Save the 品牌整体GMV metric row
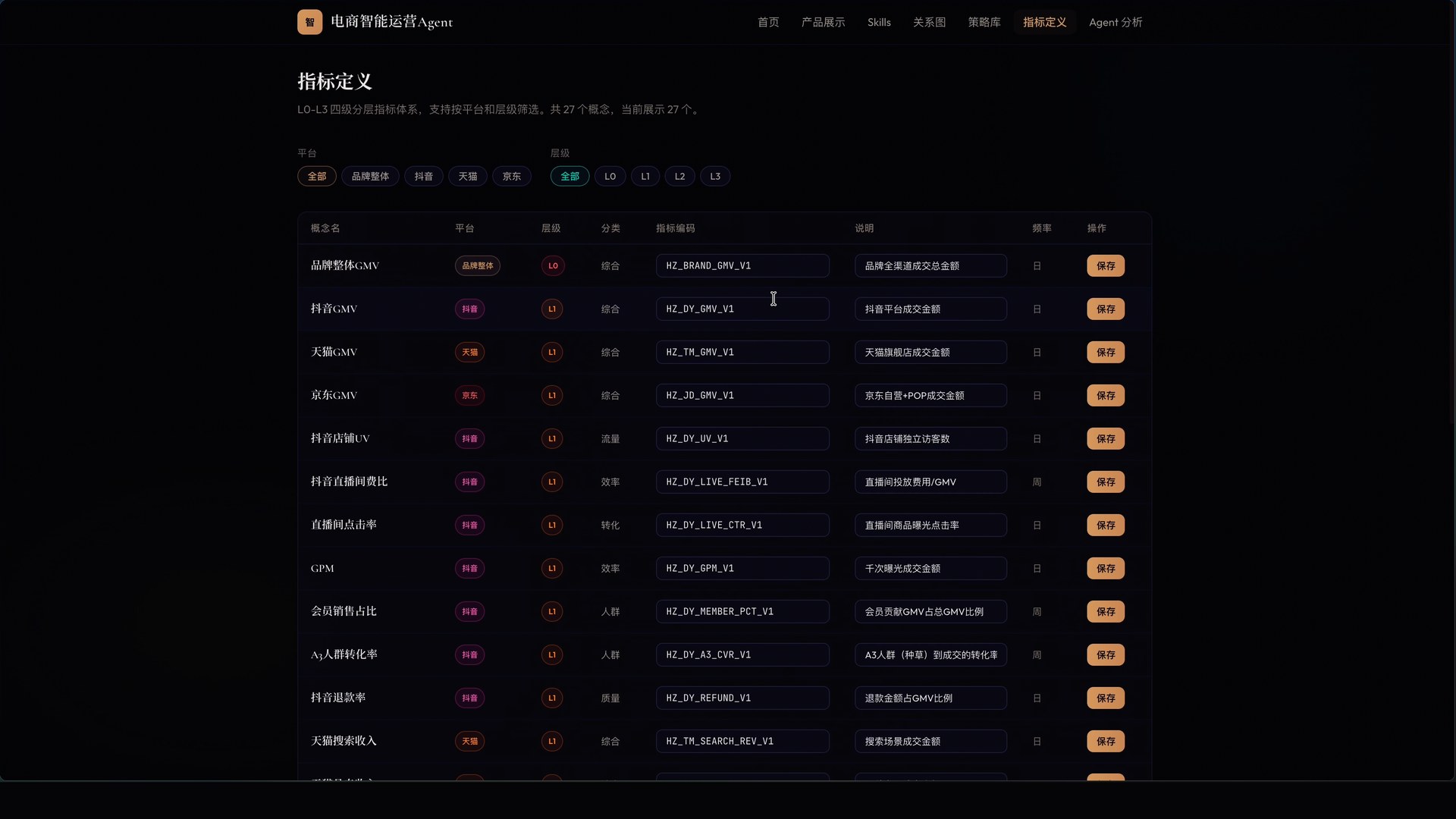 [1106, 265]
